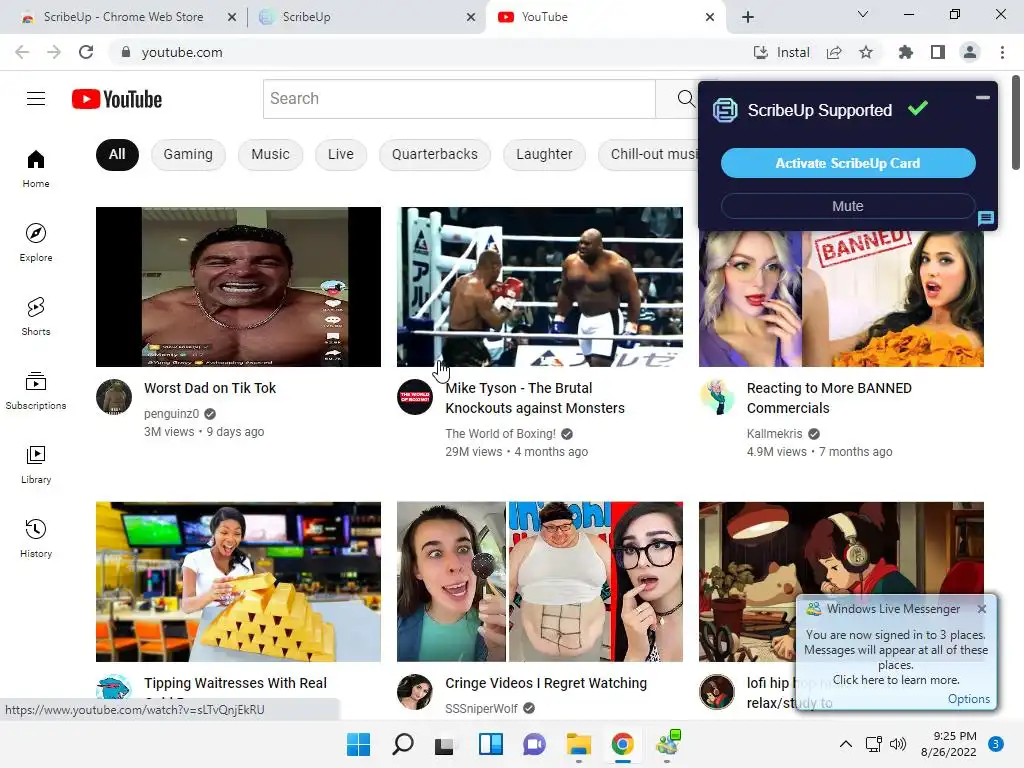The height and width of the screenshot is (768, 1024).
Task: Click the penguinz0 channel avatar
Action: click(x=114, y=397)
